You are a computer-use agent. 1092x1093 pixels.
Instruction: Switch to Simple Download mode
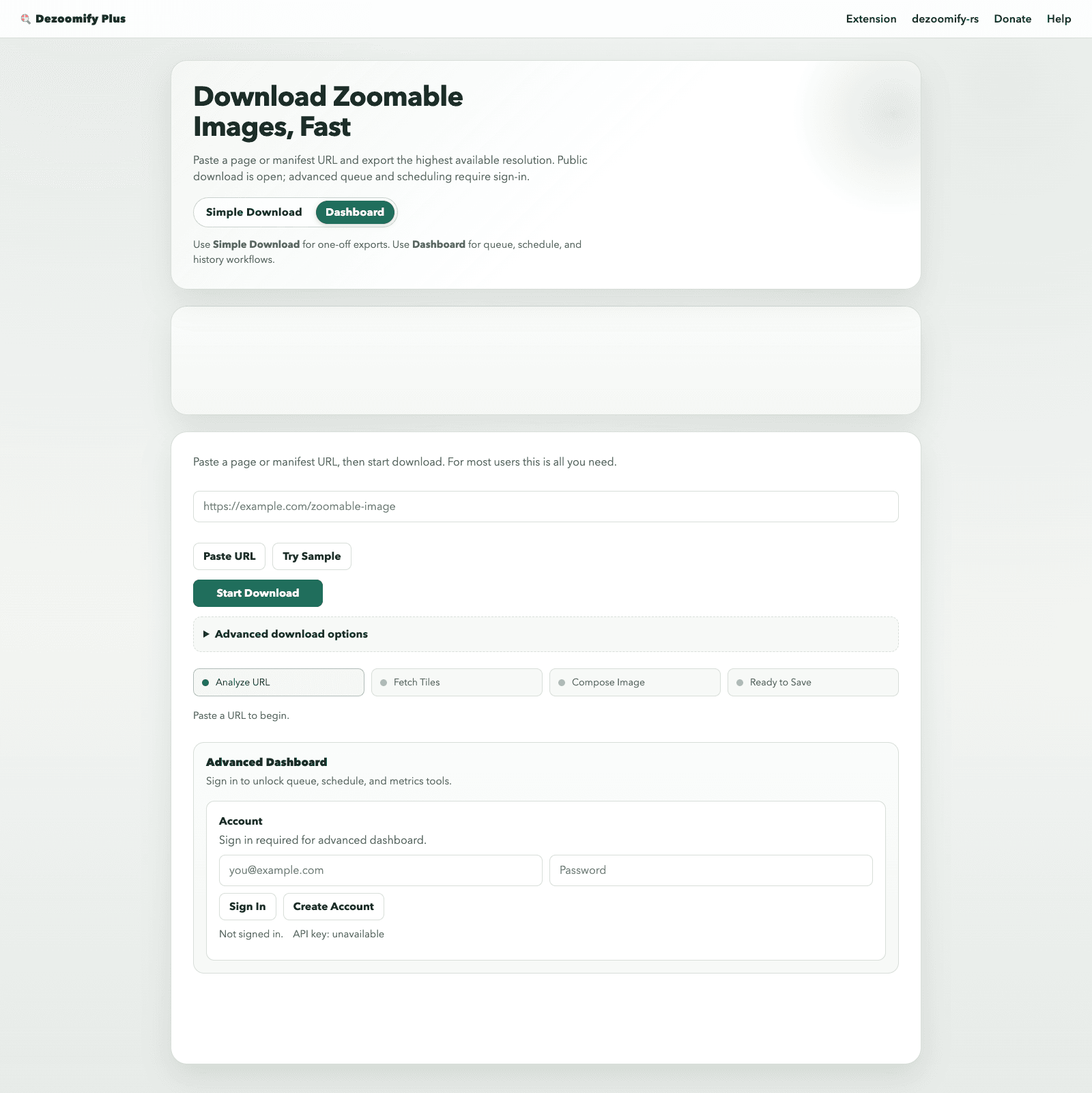coord(254,212)
